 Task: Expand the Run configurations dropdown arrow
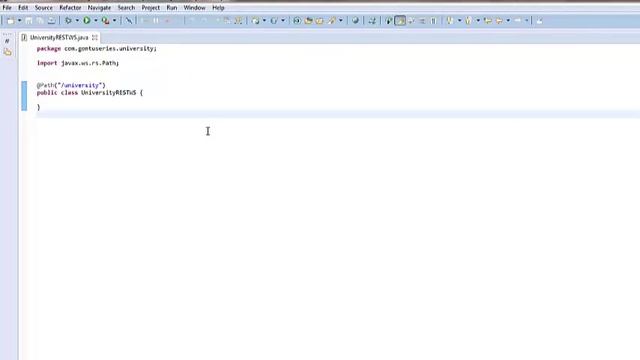96,20
